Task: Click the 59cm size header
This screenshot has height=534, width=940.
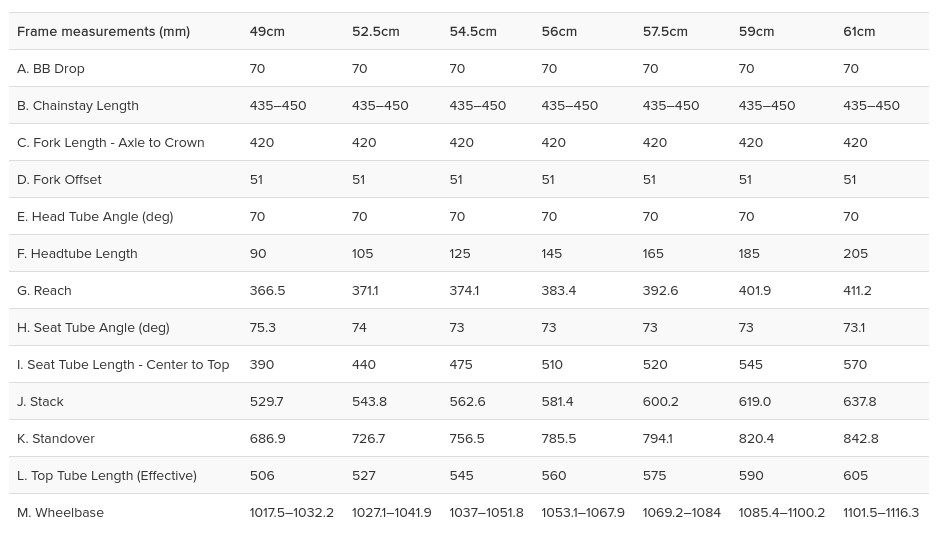Action: click(x=756, y=31)
